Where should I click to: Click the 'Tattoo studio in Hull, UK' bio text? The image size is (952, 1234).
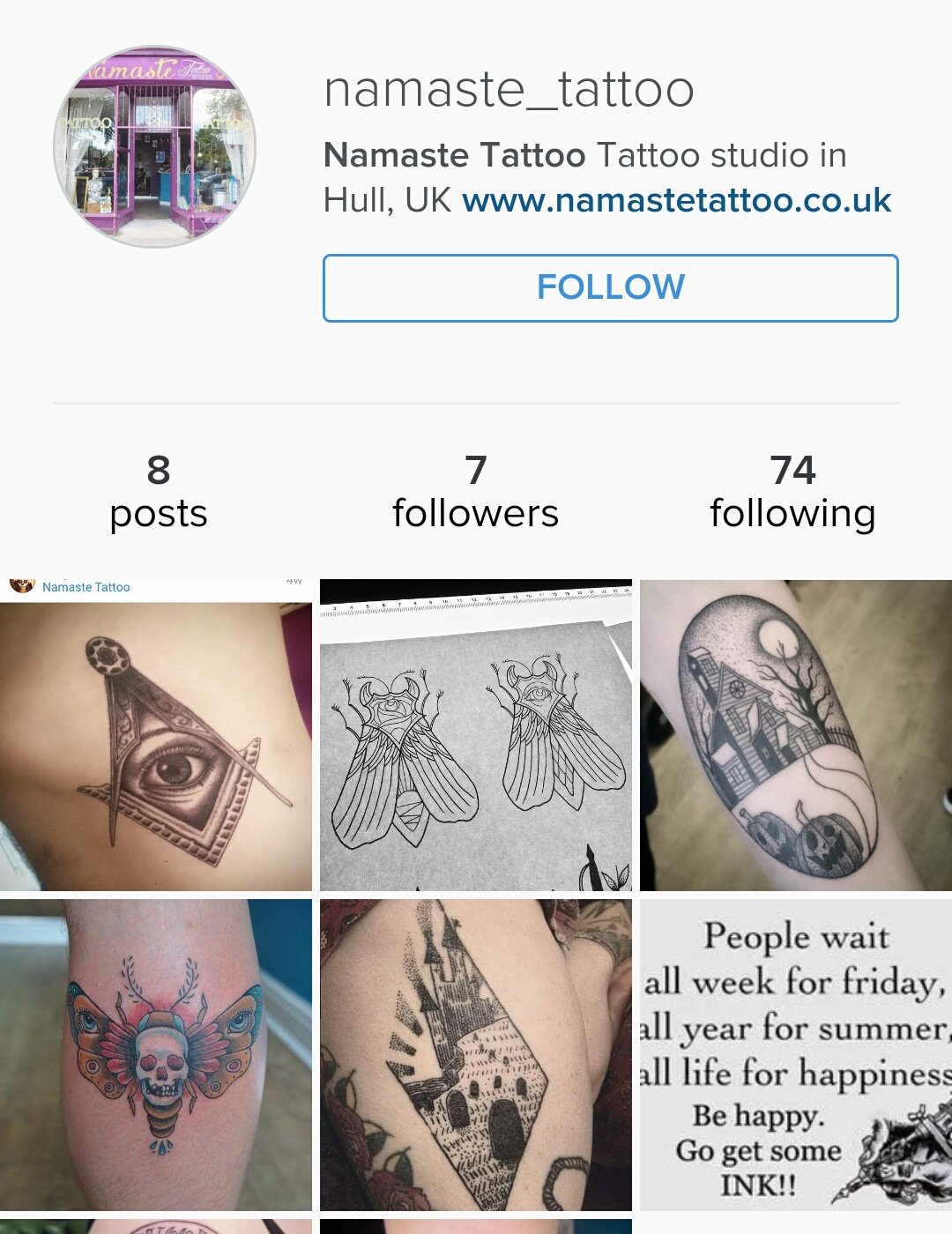[585, 177]
